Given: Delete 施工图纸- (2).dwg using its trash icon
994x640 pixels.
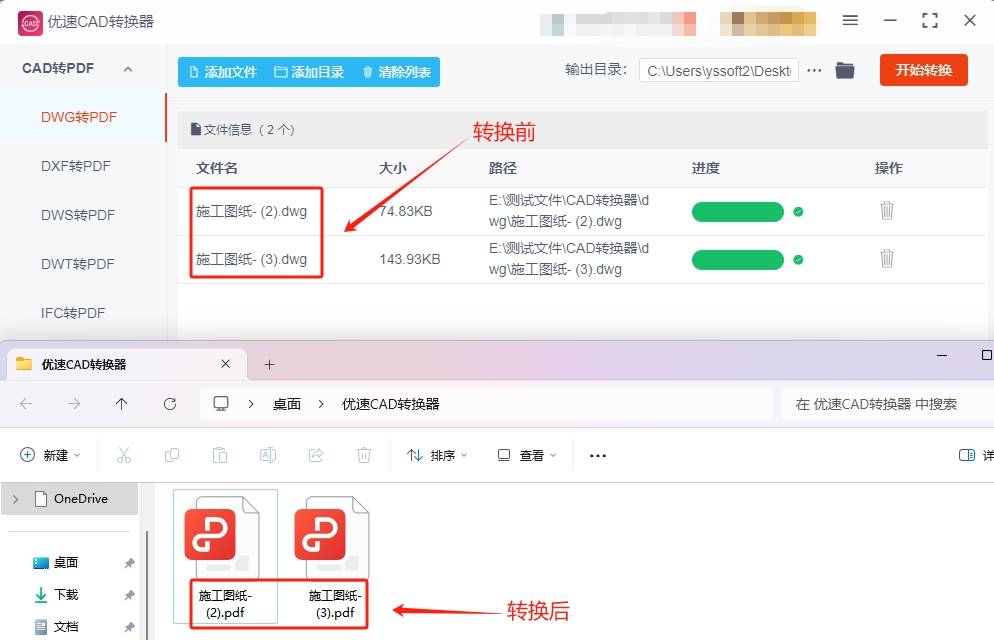Looking at the screenshot, I should point(886,212).
